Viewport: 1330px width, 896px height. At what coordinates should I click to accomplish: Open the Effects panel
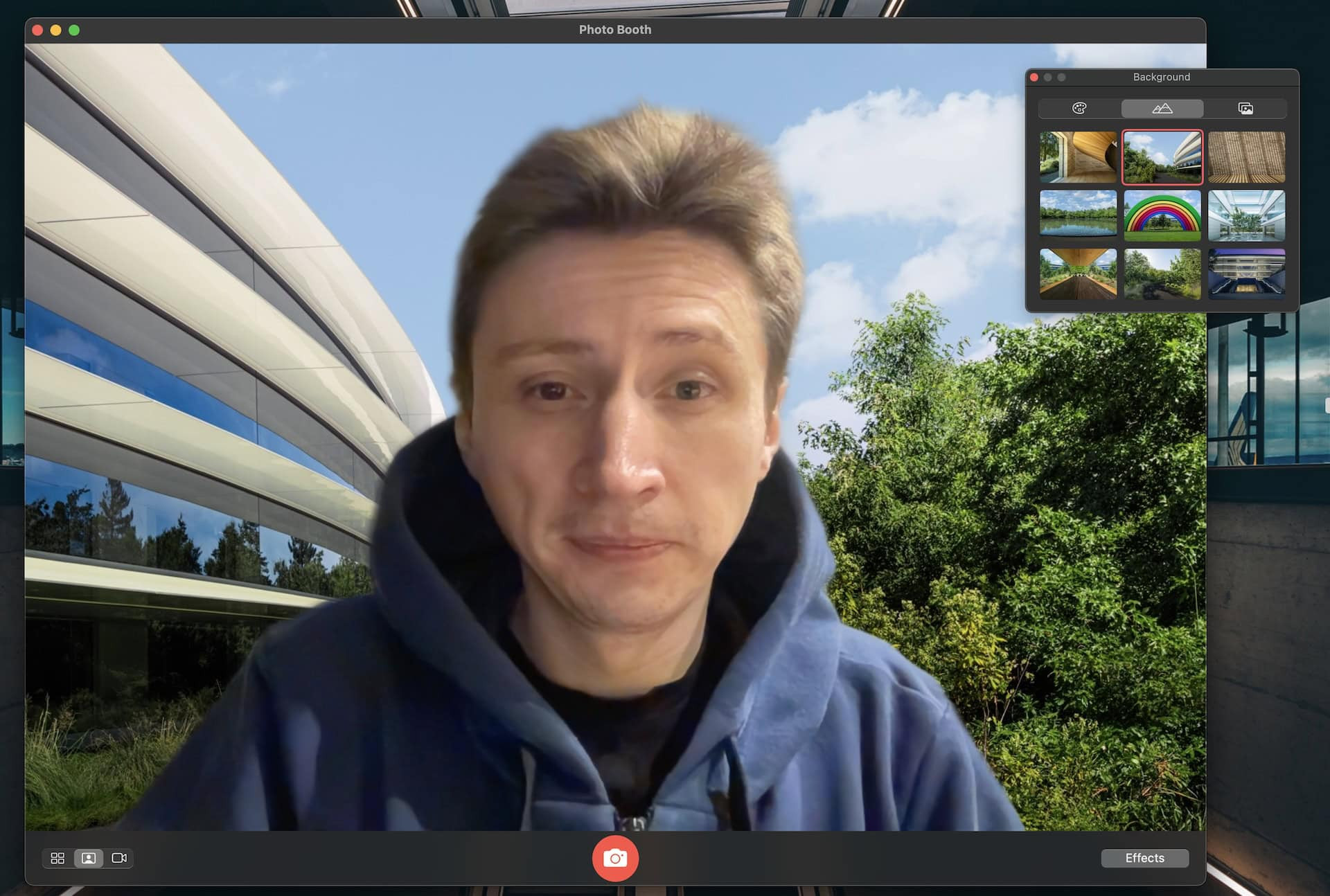tap(1144, 858)
